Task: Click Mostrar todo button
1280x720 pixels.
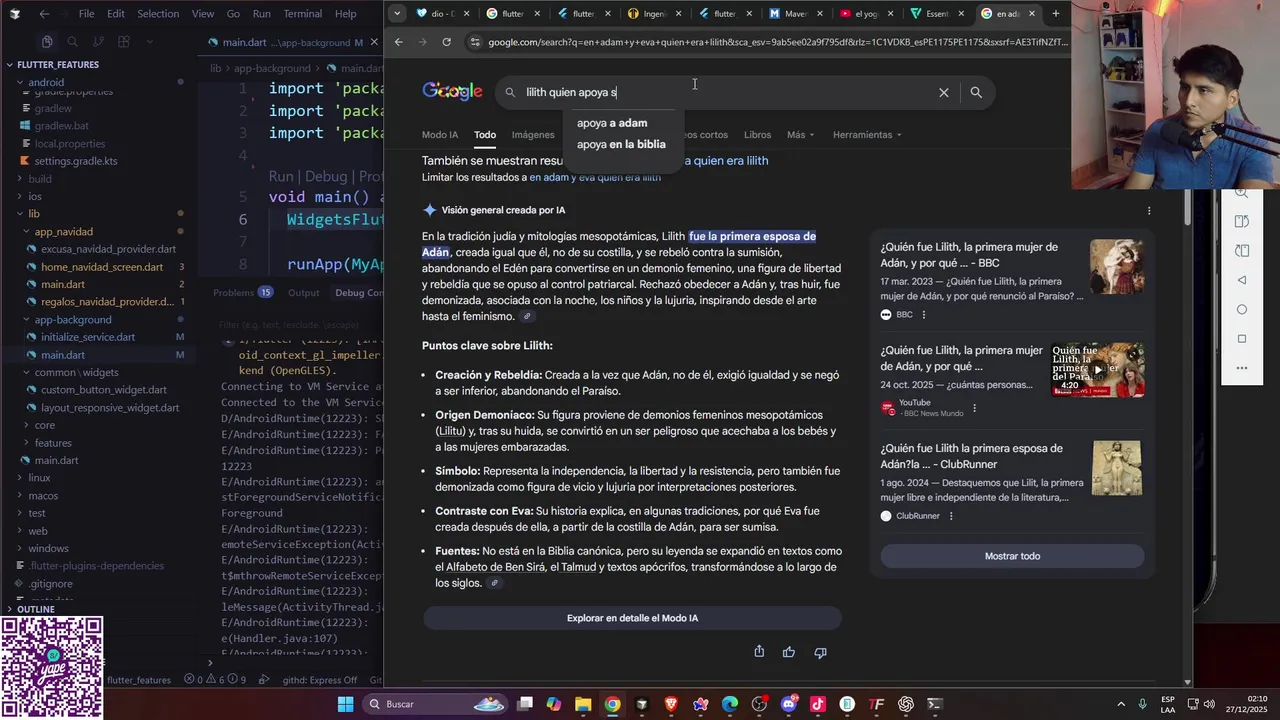Action: [x=1012, y=556]
